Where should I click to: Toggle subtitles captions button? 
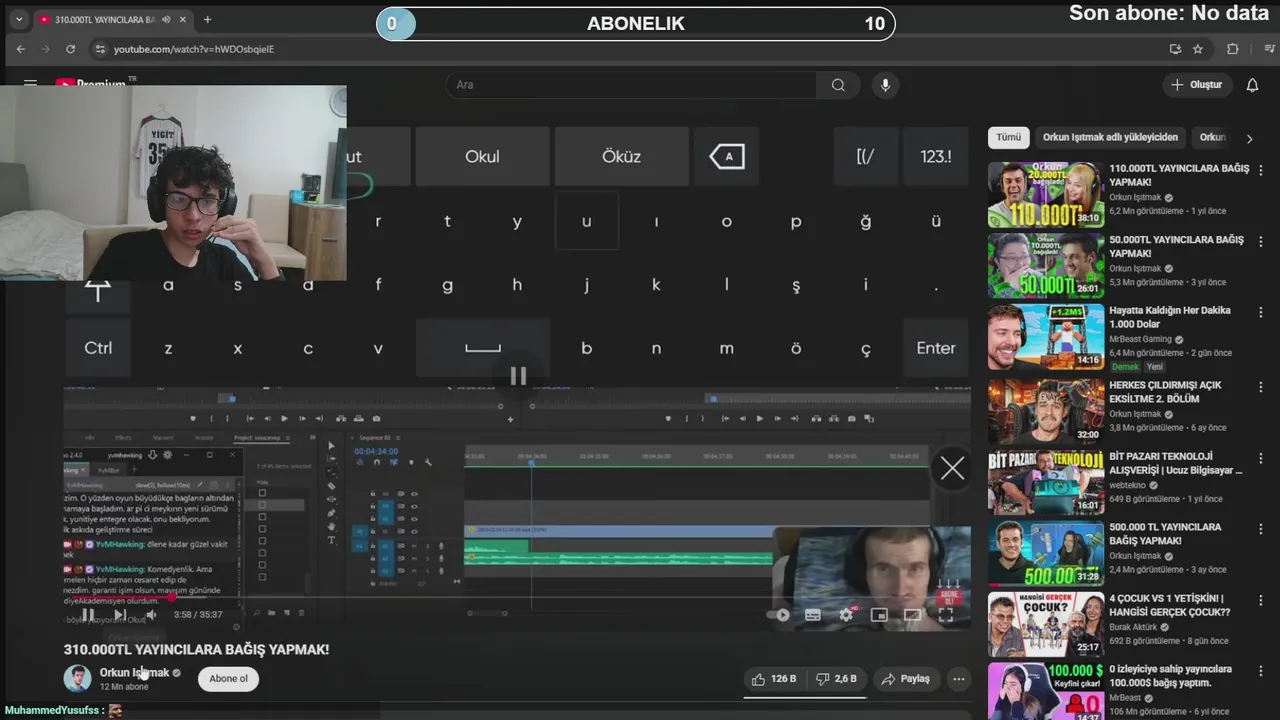point(813,615)
